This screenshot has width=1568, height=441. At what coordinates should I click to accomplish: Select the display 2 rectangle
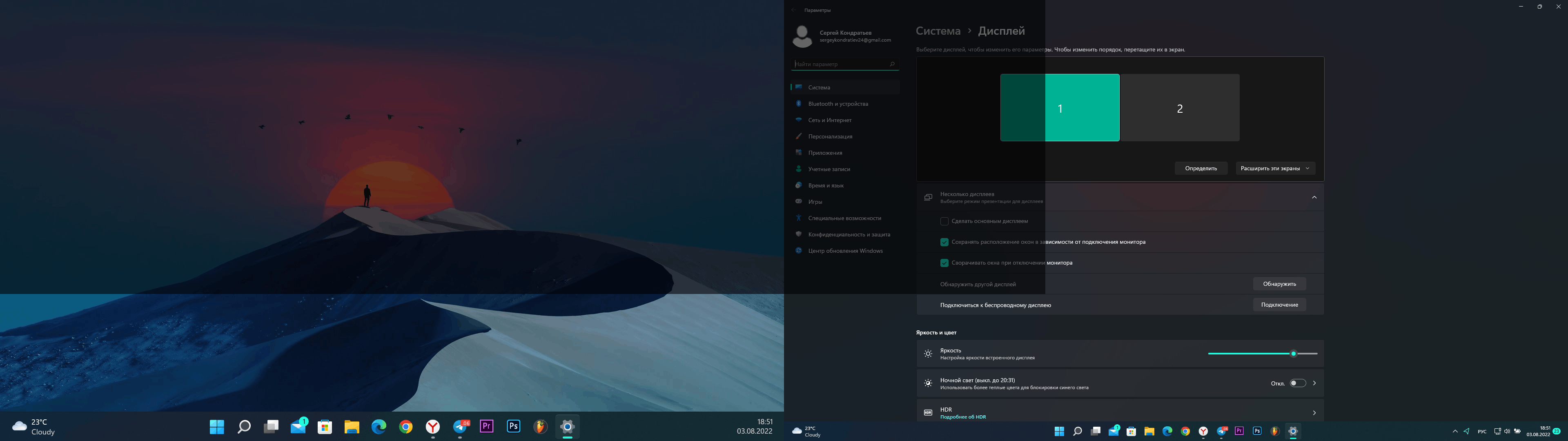point(1179,108)
